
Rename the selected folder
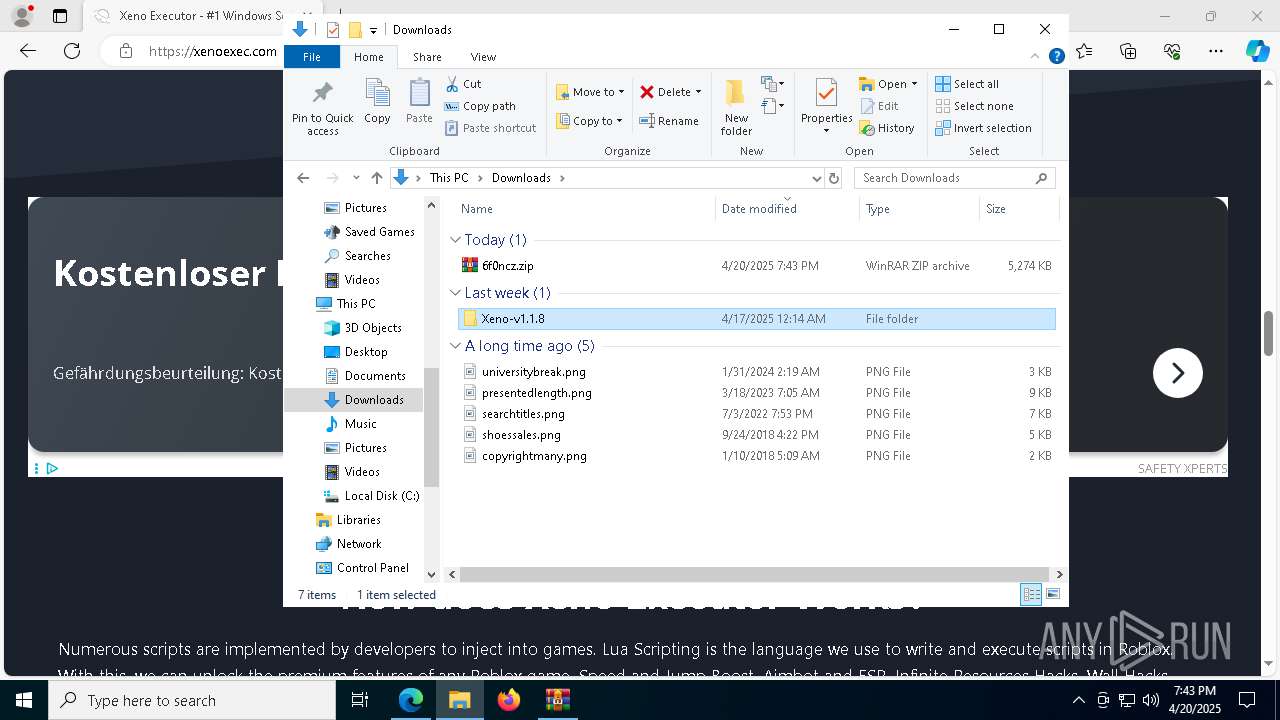(x=669, y=121)
